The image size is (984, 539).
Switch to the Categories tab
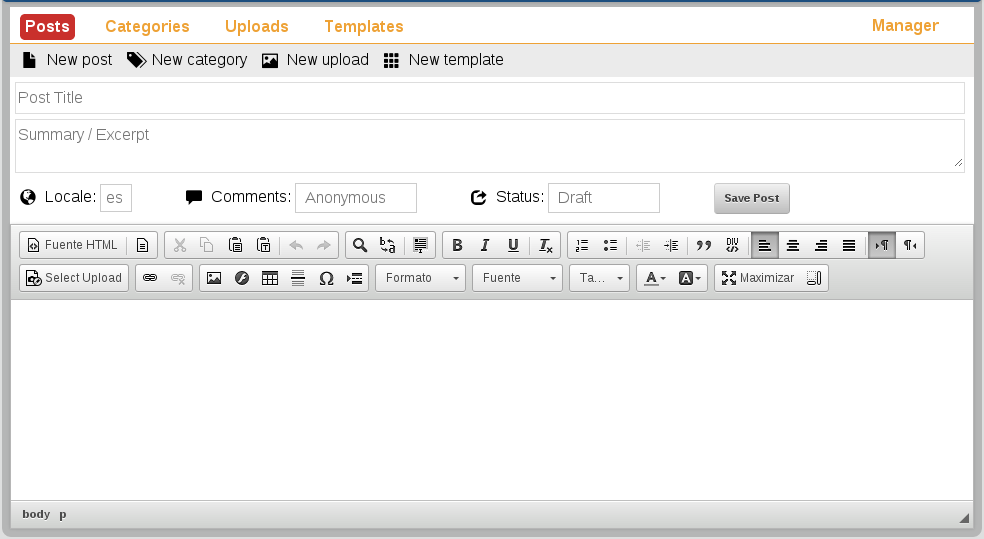point(147,26)
